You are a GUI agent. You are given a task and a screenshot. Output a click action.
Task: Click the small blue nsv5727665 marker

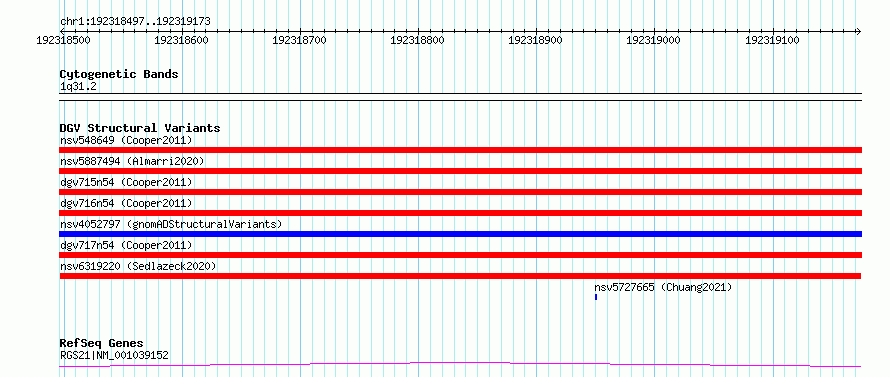coord(596,297)
